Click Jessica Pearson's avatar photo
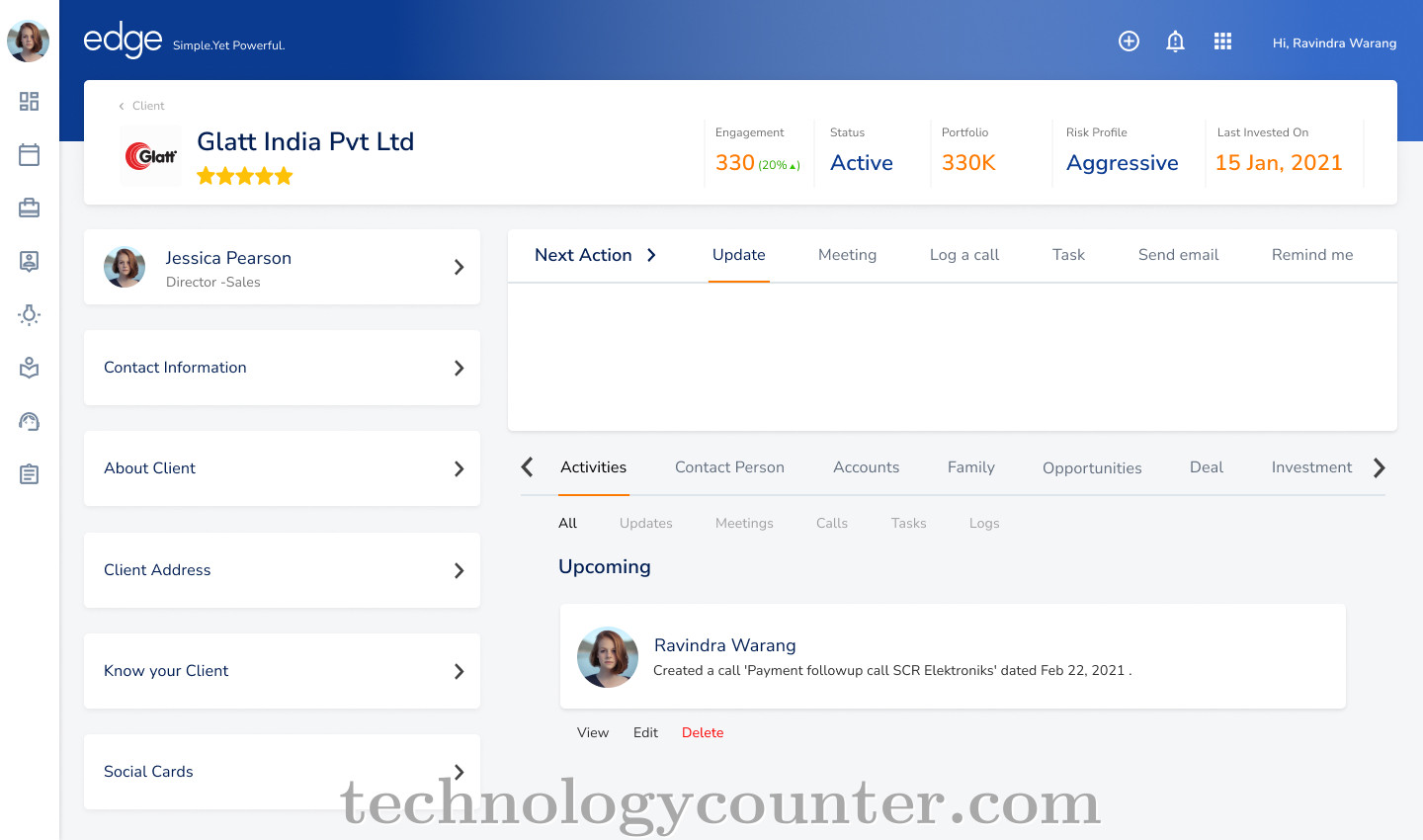Image resolution: width=1423 pixels, height=840 pixels. click(125, 267)
